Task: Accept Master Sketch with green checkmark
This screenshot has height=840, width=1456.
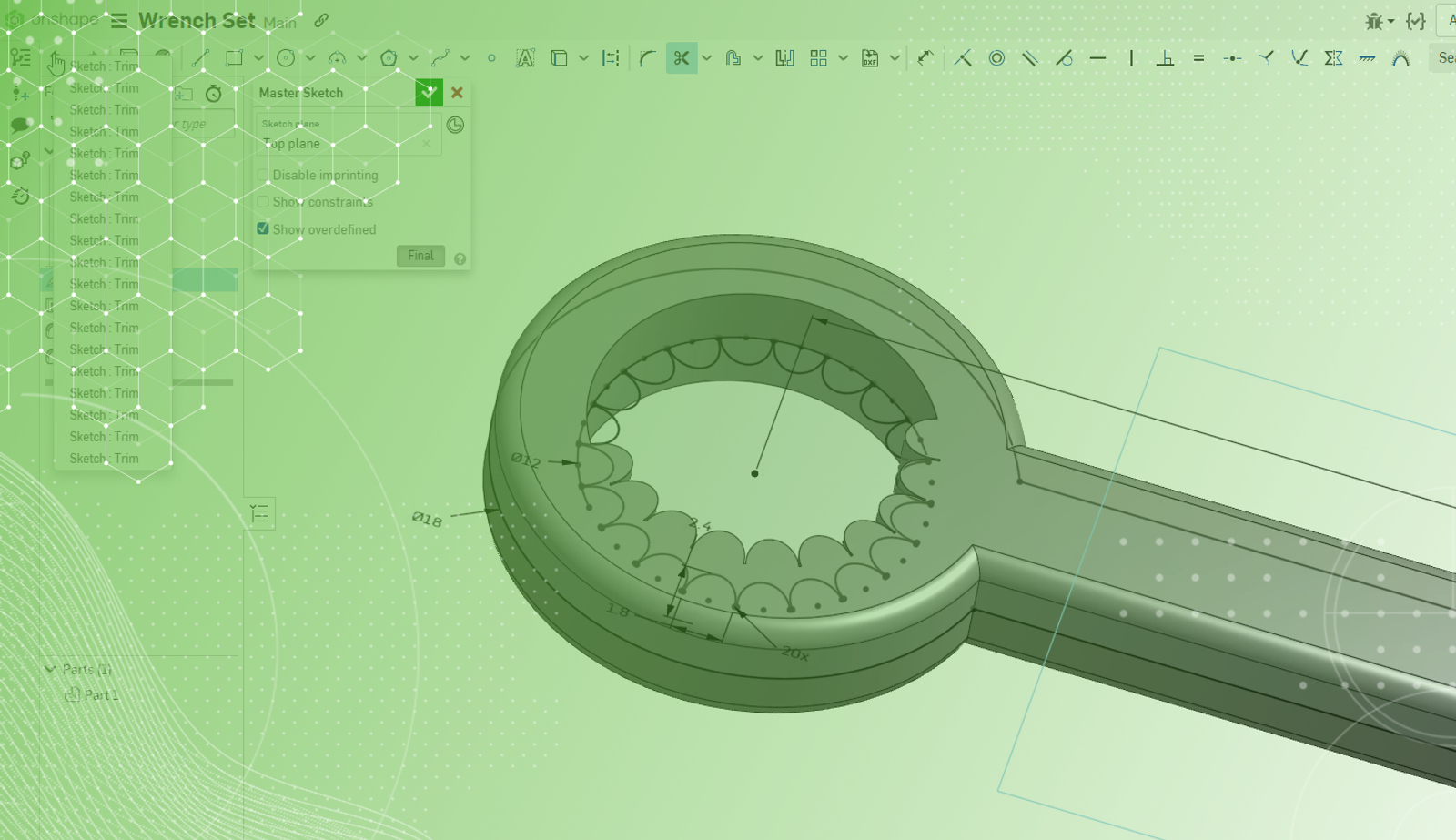Action: click(x=429, y=93)
